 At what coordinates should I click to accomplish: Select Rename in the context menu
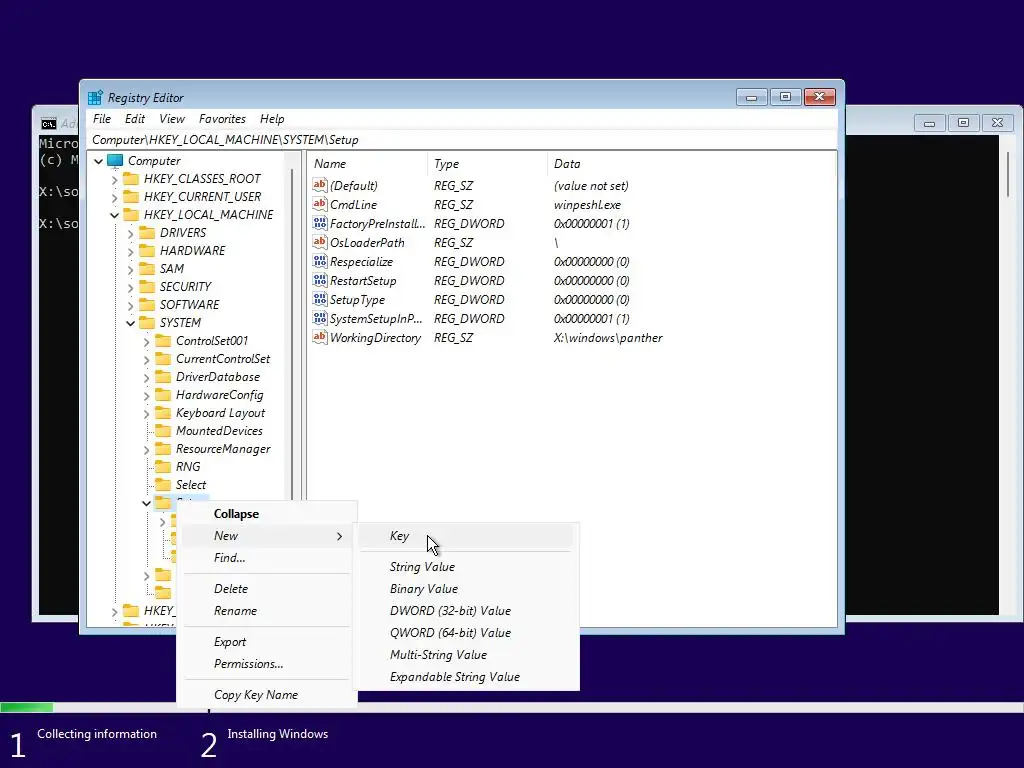(x=267, y=611)
